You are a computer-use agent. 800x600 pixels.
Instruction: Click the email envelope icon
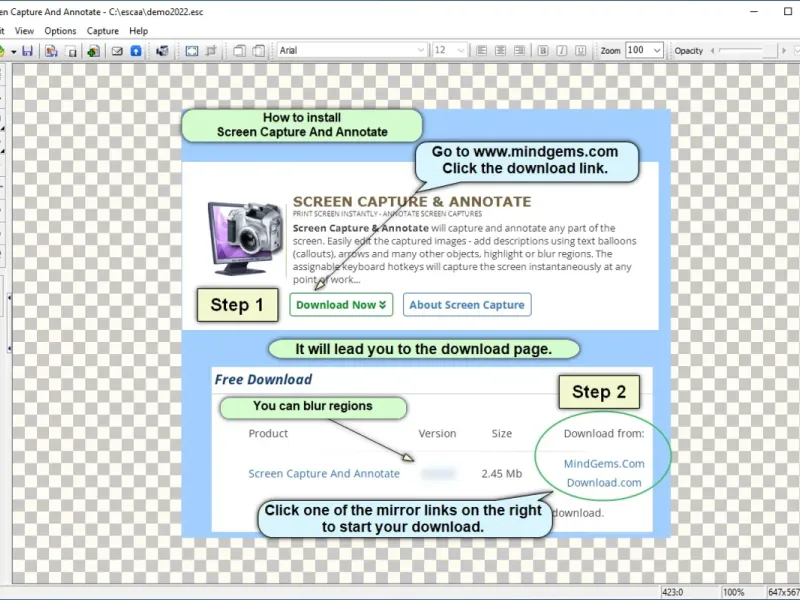point(117,51)
